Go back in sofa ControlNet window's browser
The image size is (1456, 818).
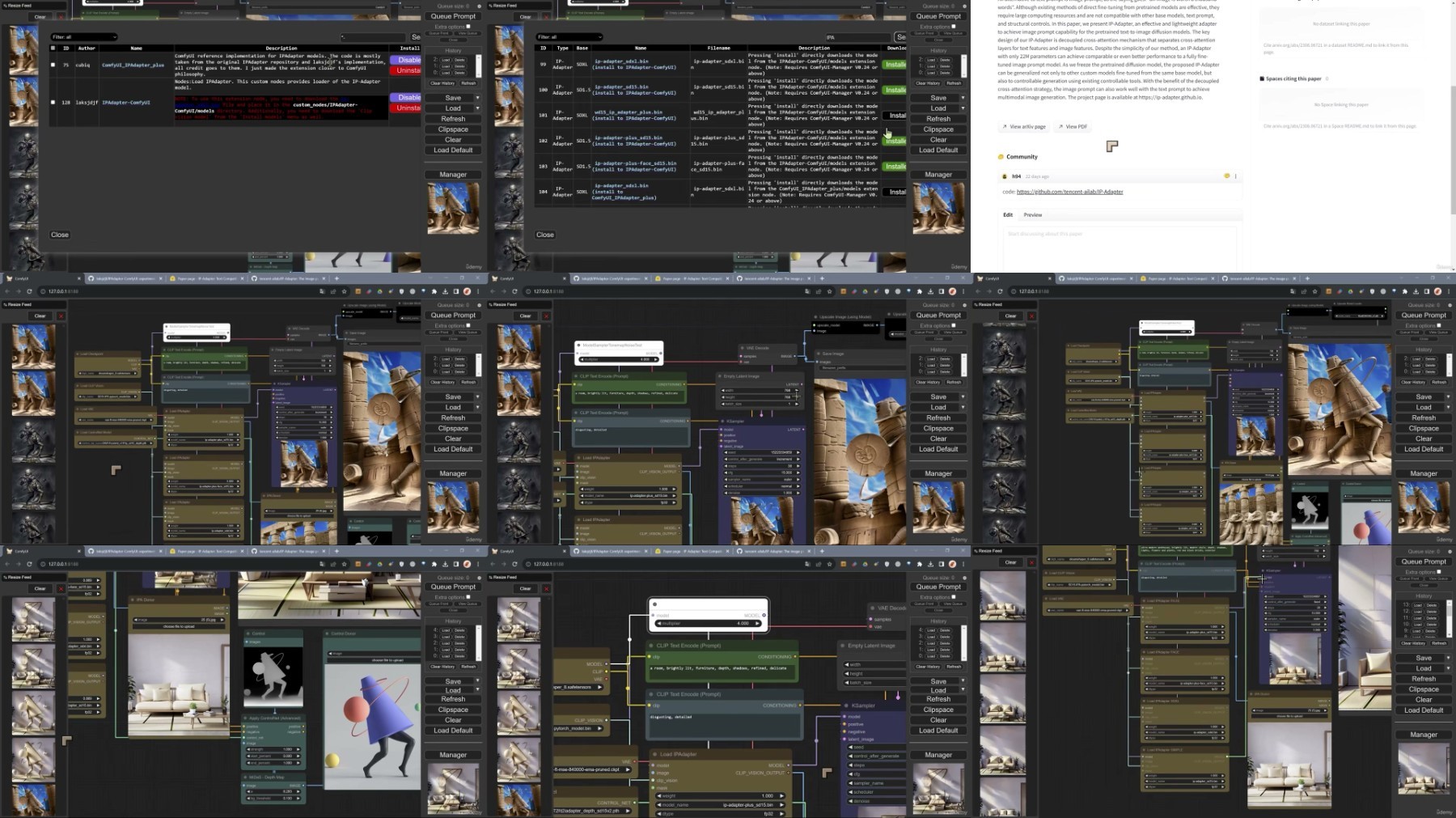pos(8,564)
